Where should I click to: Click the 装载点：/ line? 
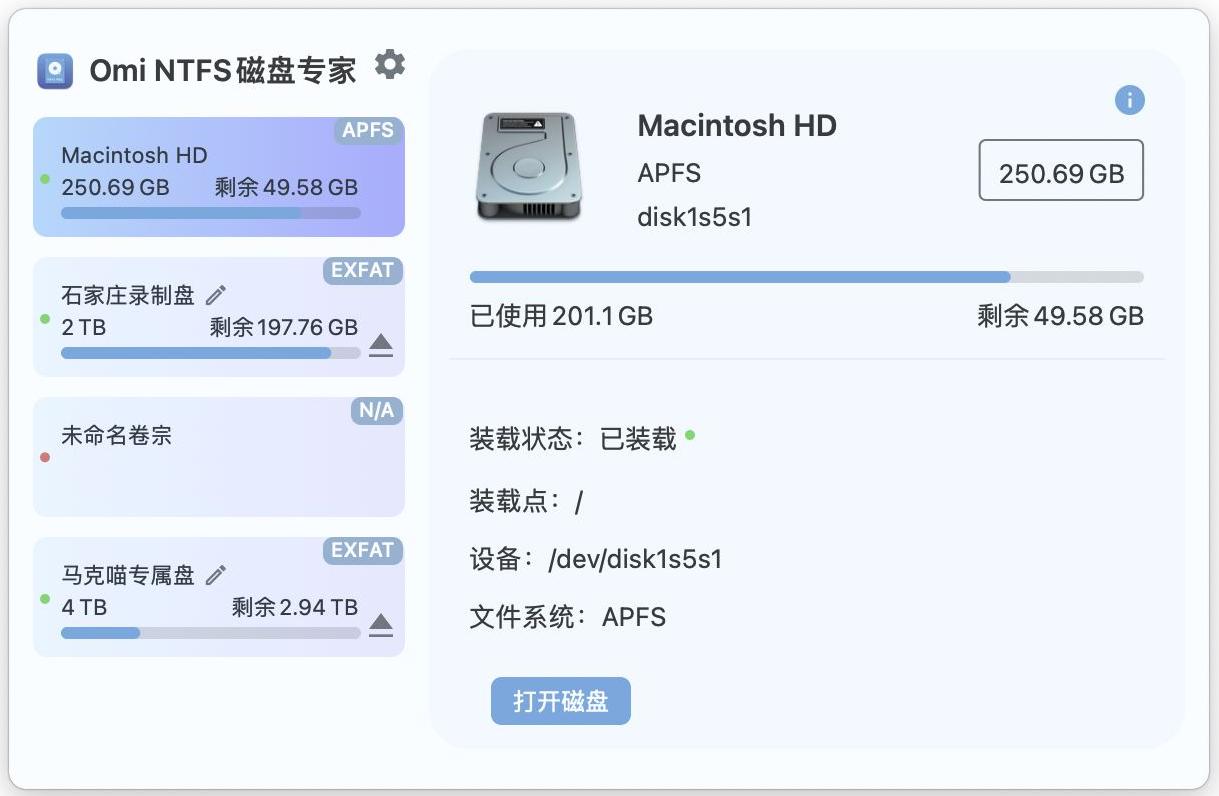tap(526, 500)
